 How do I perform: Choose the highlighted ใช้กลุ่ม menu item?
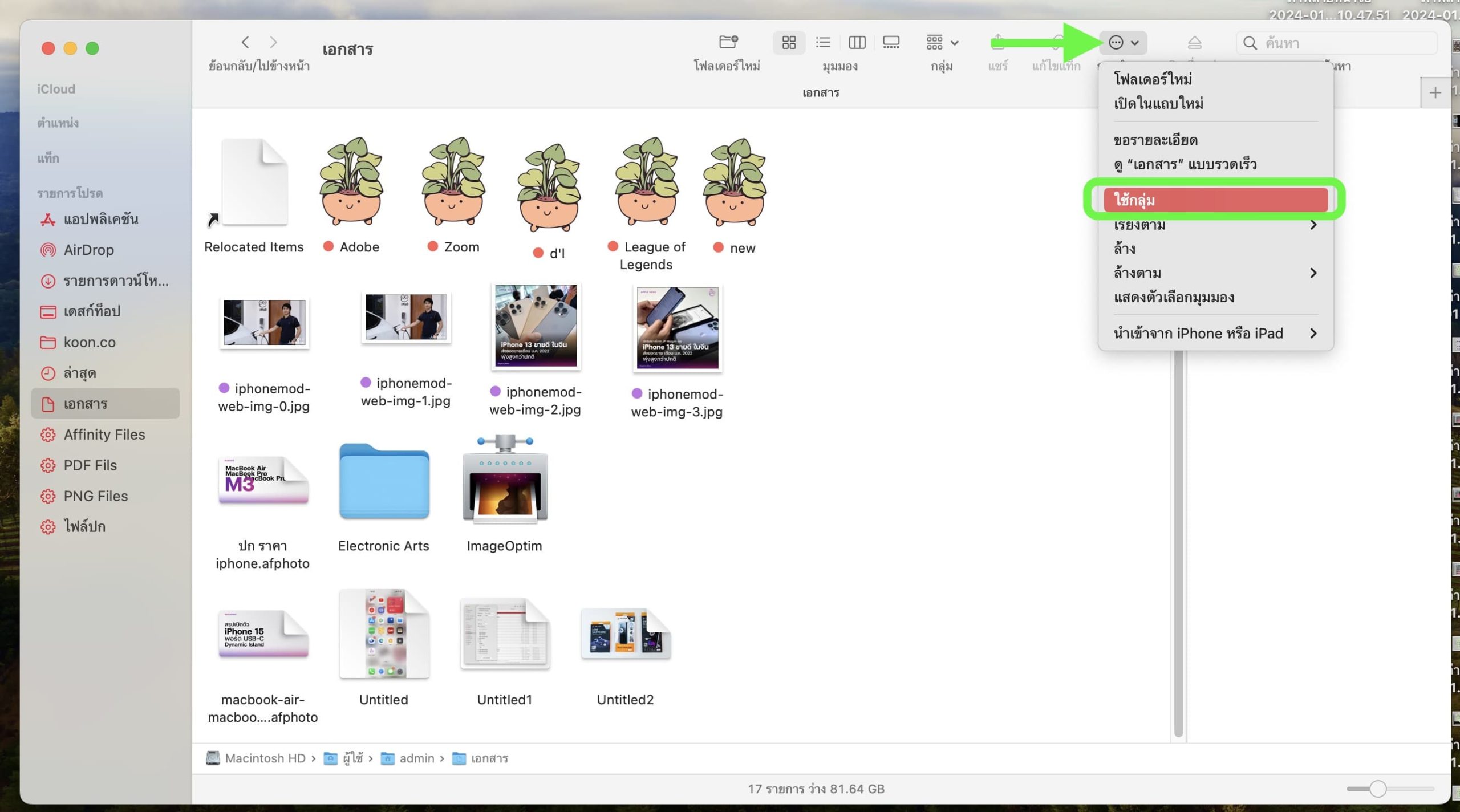[x=1215, y=200]
